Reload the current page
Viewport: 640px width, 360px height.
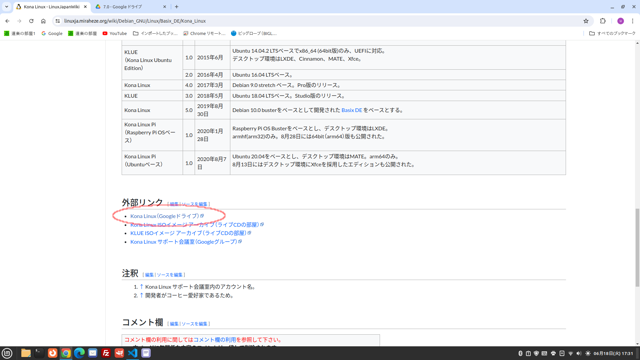click(31, 21)
